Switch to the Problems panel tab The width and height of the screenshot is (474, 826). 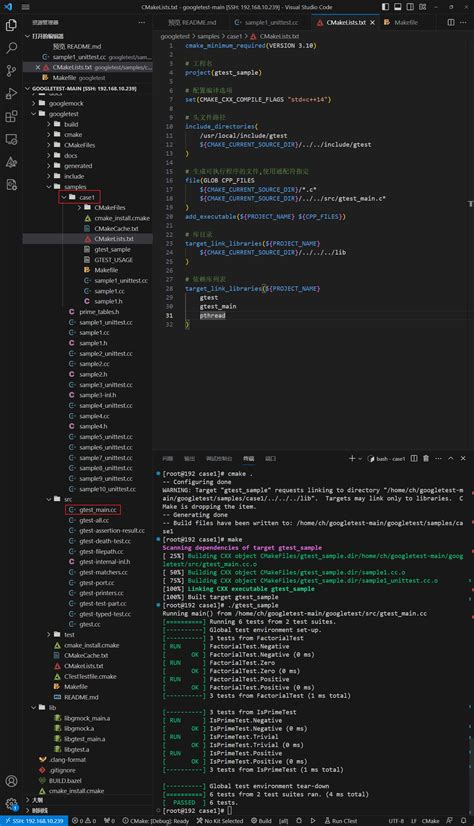tap(167, 458)
